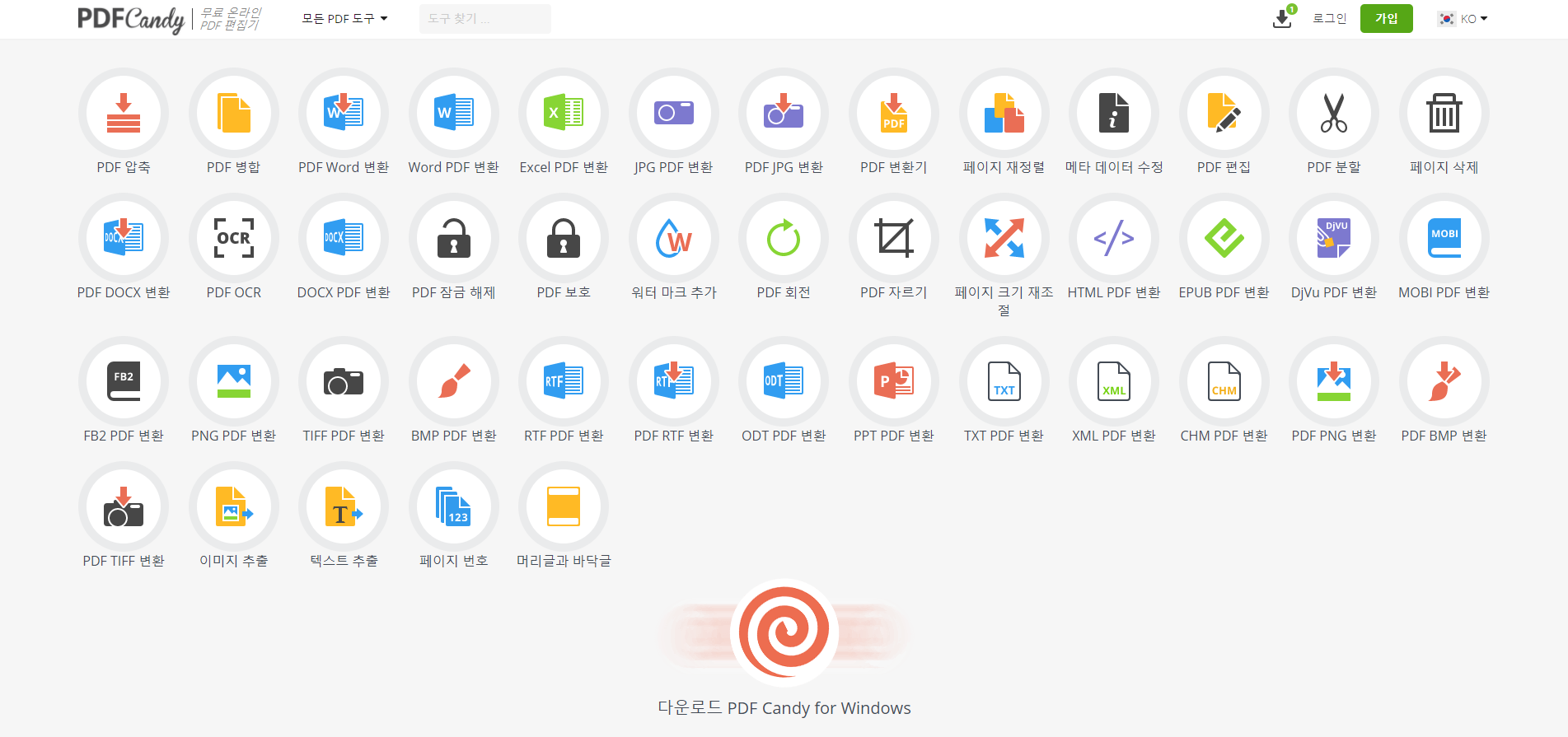
Task: Select MOBI PDF 변환 icon
Action: tap(1444, 238)
